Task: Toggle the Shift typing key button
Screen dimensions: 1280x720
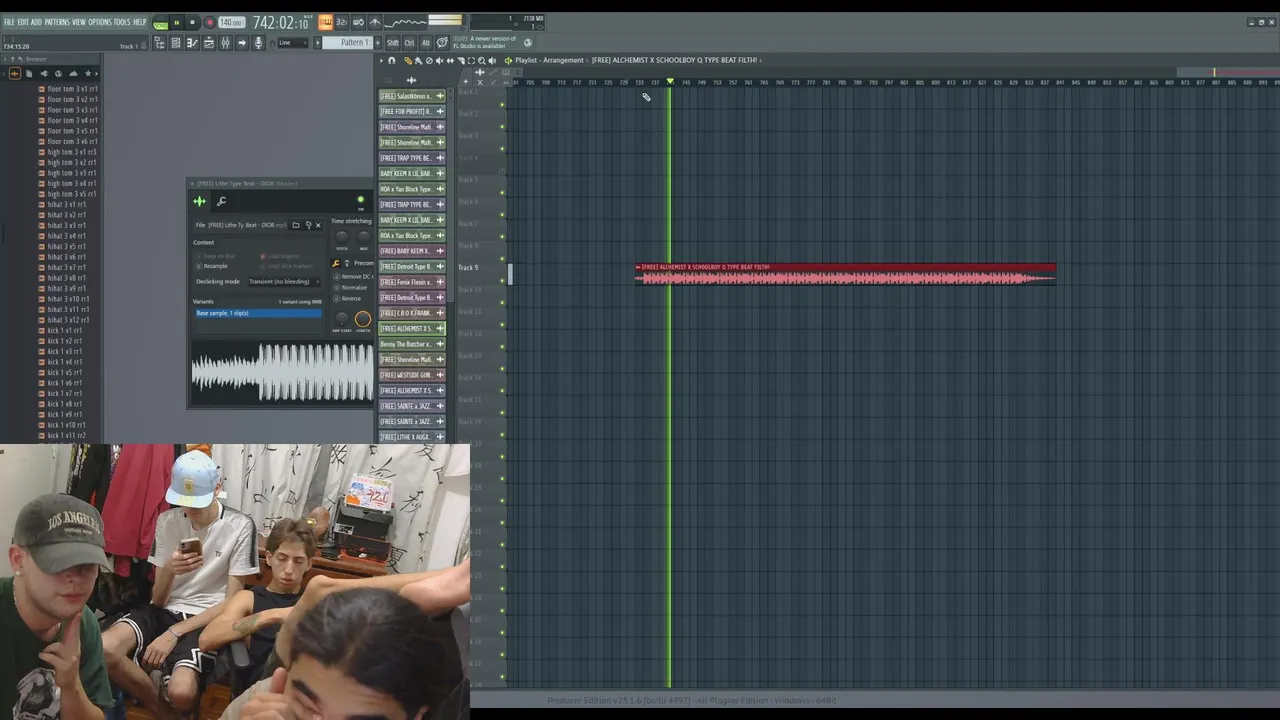Action: click(x=393, y=43)
